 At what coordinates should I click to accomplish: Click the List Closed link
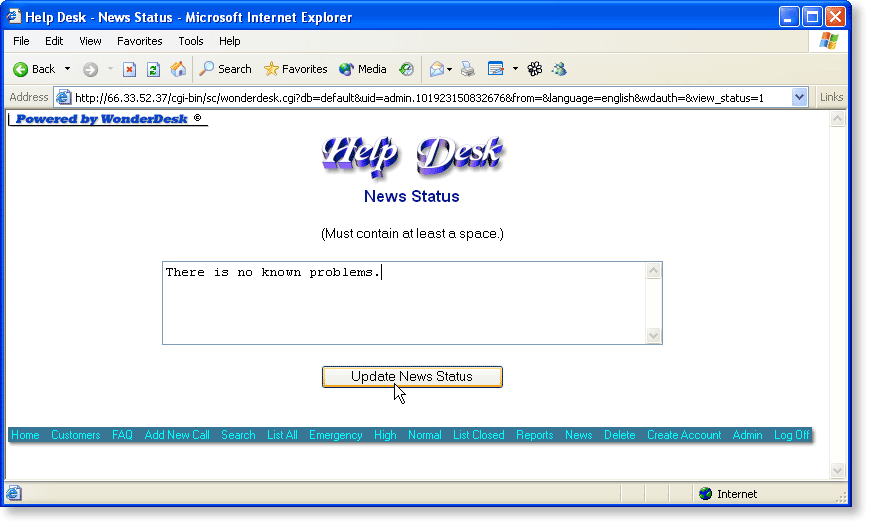(x=478, y=435)
